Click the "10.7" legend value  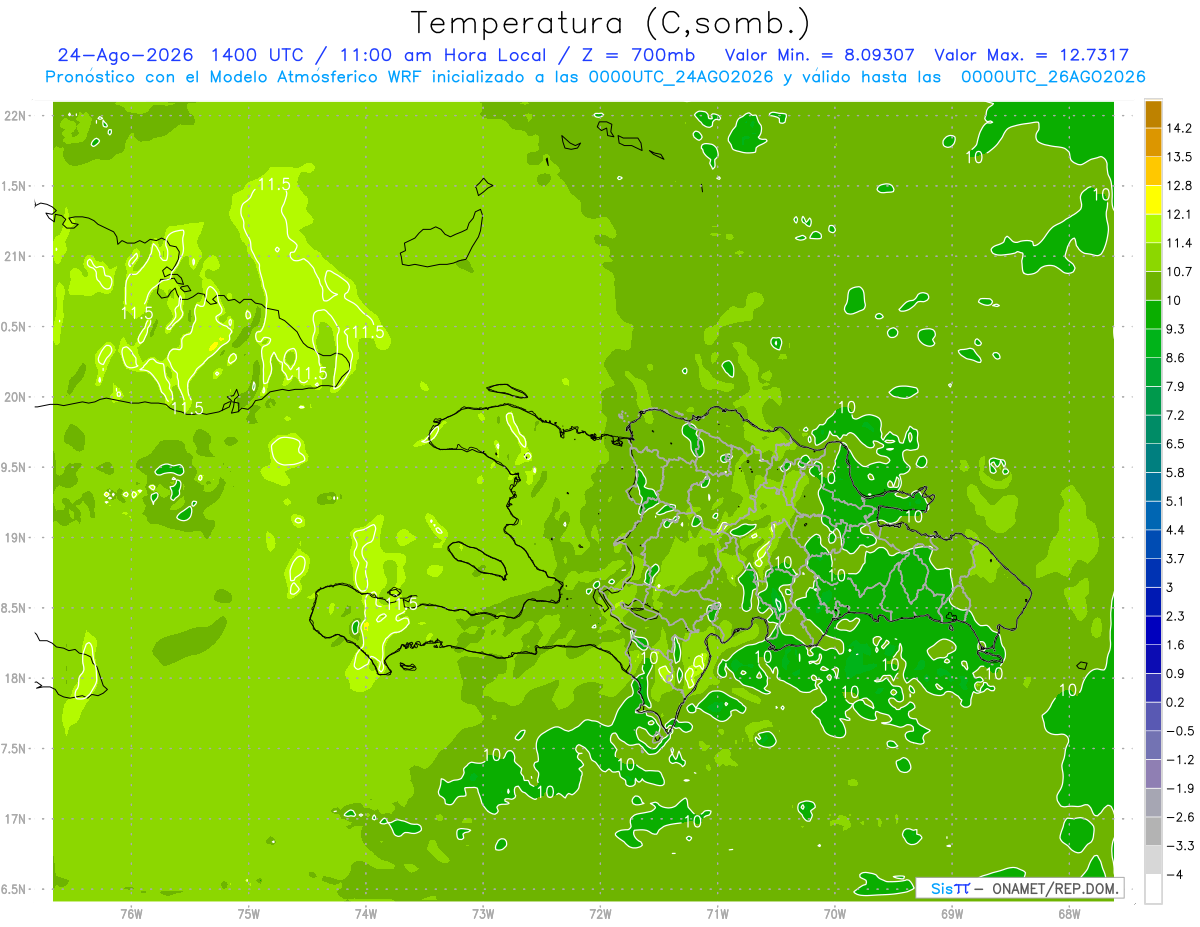pyautogui.click(x=1179, y=272)
